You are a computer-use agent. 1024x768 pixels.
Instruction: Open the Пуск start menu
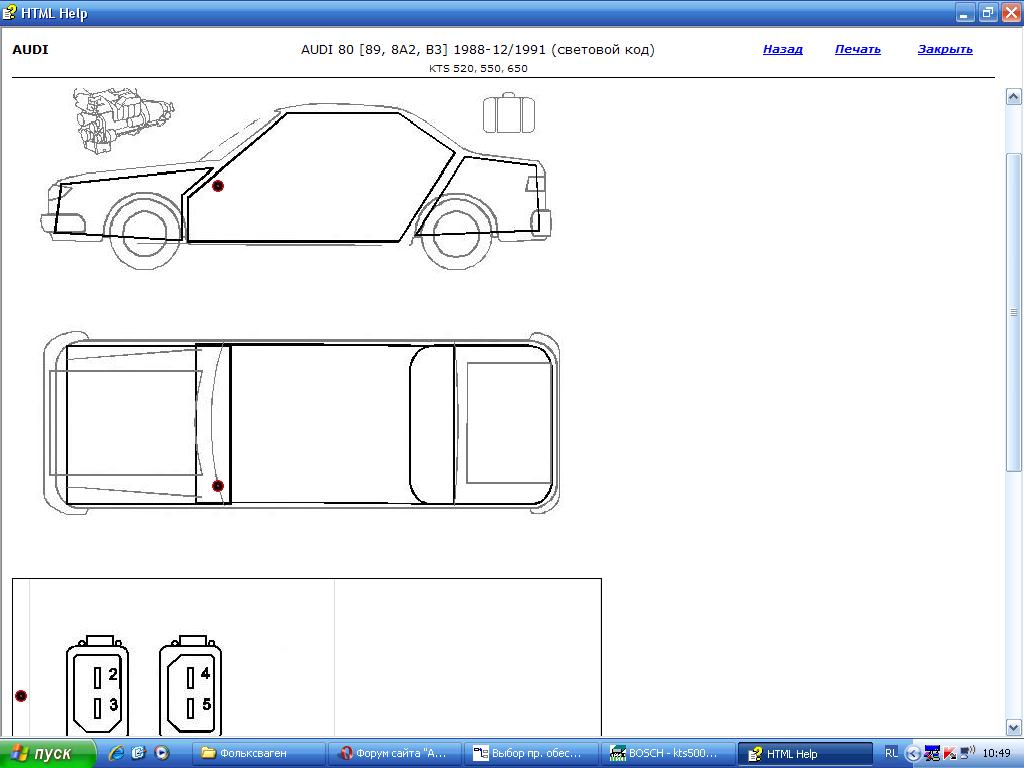[47, 754]
